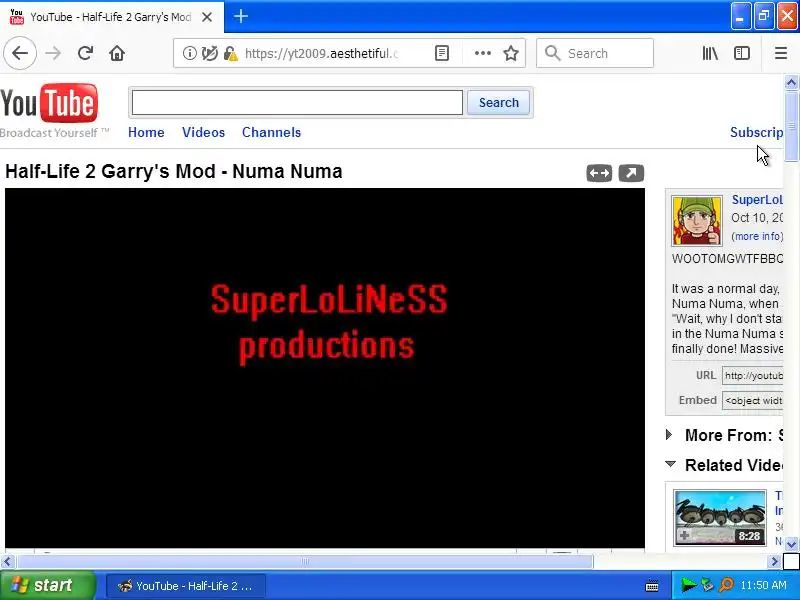Click the horizontal scrollbar thumb

tap(305, 562)
